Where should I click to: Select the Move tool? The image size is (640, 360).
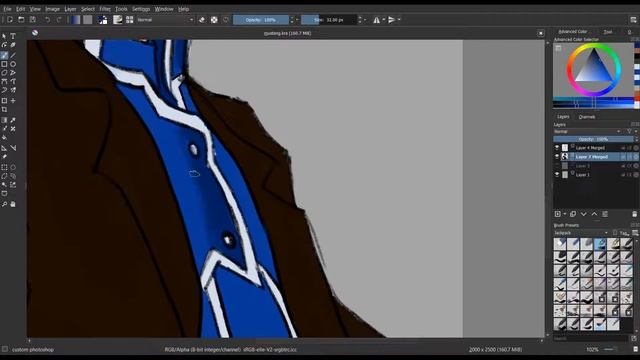(x=13, y=100)
